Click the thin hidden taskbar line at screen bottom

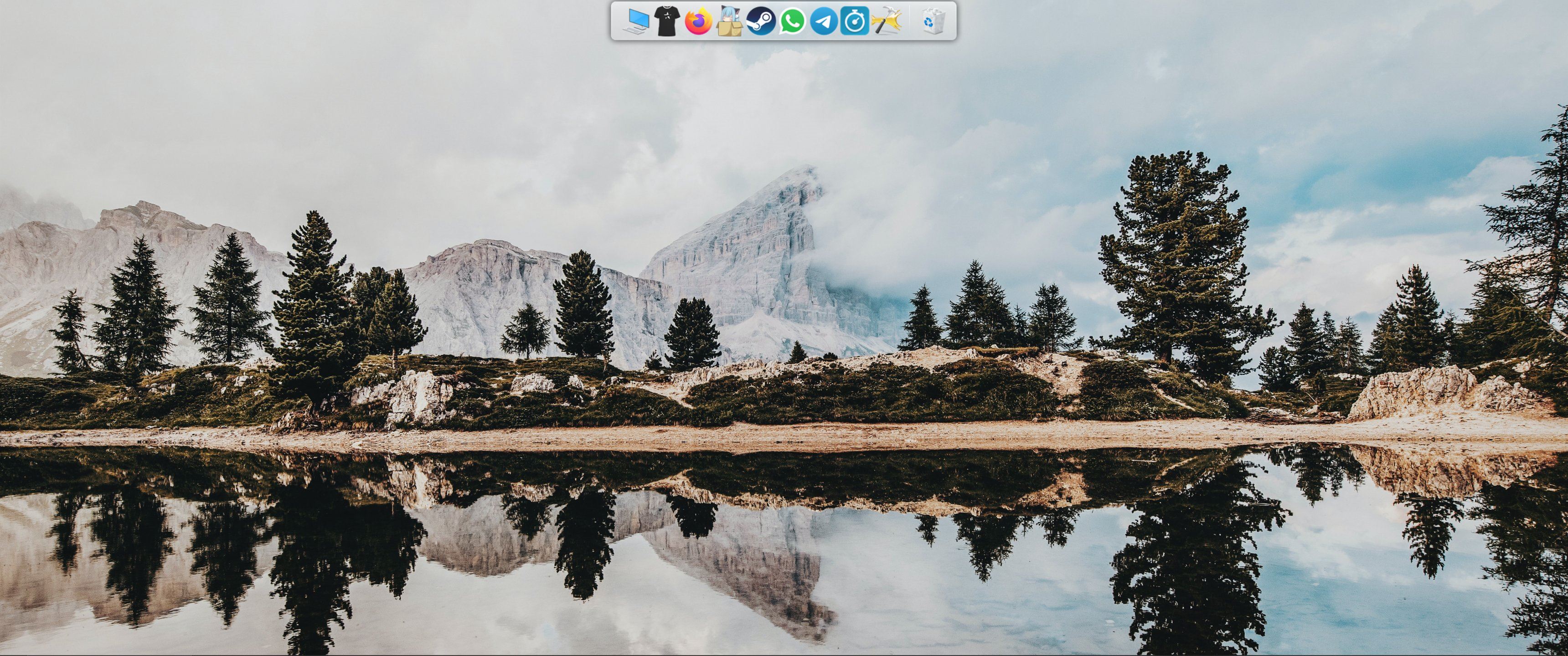784,655
